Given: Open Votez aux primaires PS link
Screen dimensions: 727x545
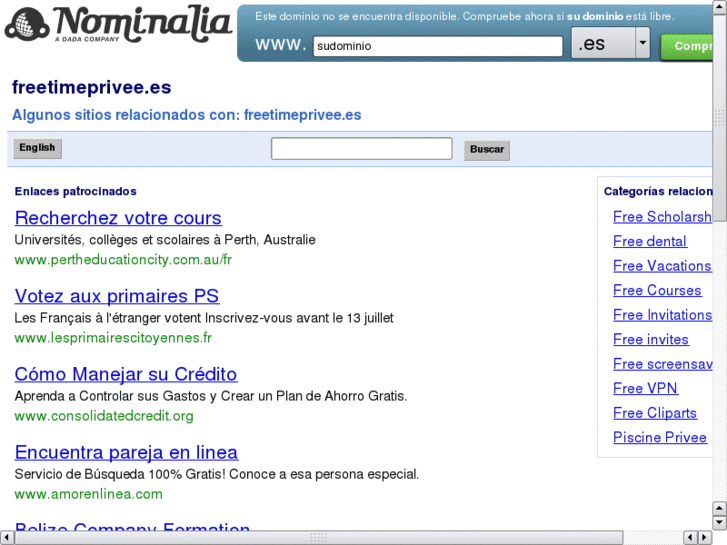Looking at the screenshot, I should point(117,296).
